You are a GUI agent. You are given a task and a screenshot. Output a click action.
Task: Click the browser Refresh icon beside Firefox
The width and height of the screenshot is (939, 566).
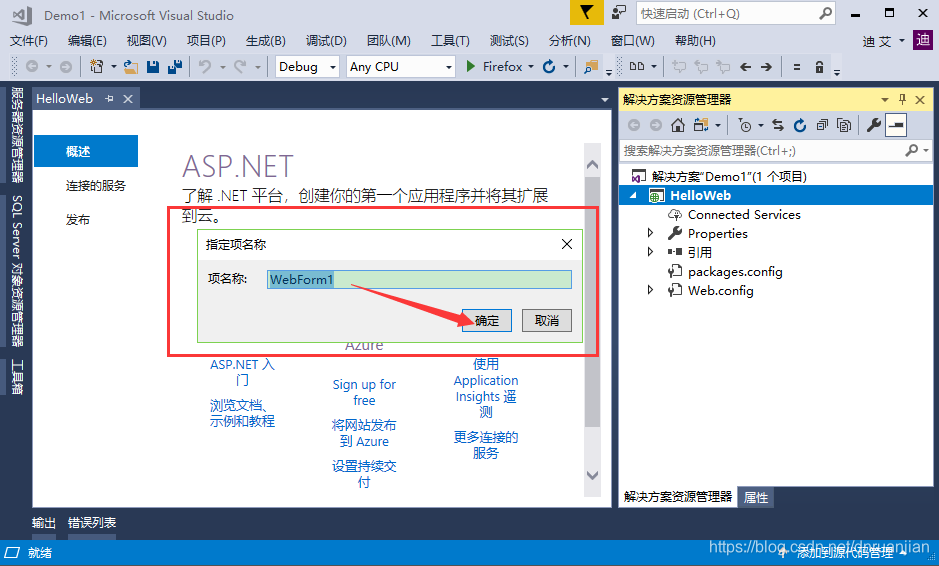tap(549, 66)
